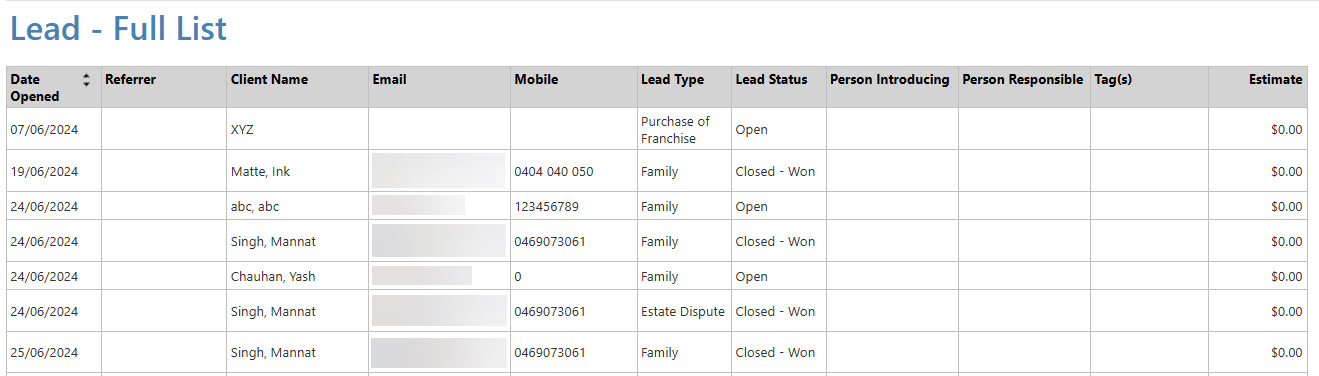This screenshot has height=376, width=1319.
Task: Click the Purchase of Franchise lead type
Action: click(x=675, y=130)
